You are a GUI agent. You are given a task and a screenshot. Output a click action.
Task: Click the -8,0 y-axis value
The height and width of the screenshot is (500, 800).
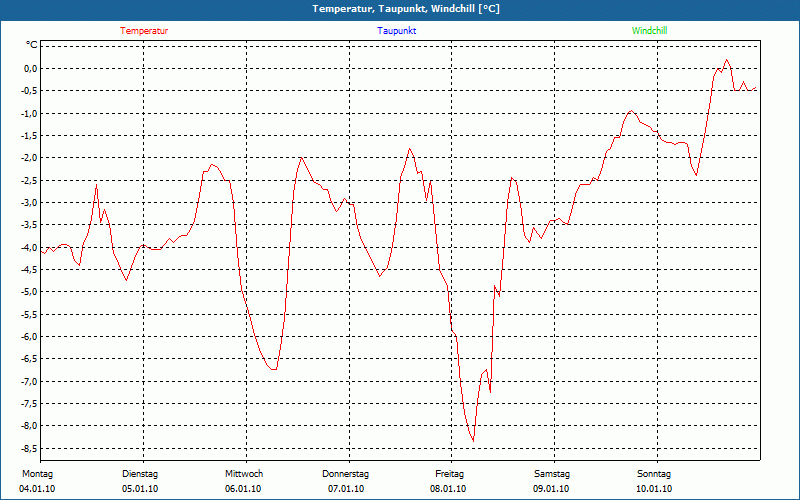29,426
